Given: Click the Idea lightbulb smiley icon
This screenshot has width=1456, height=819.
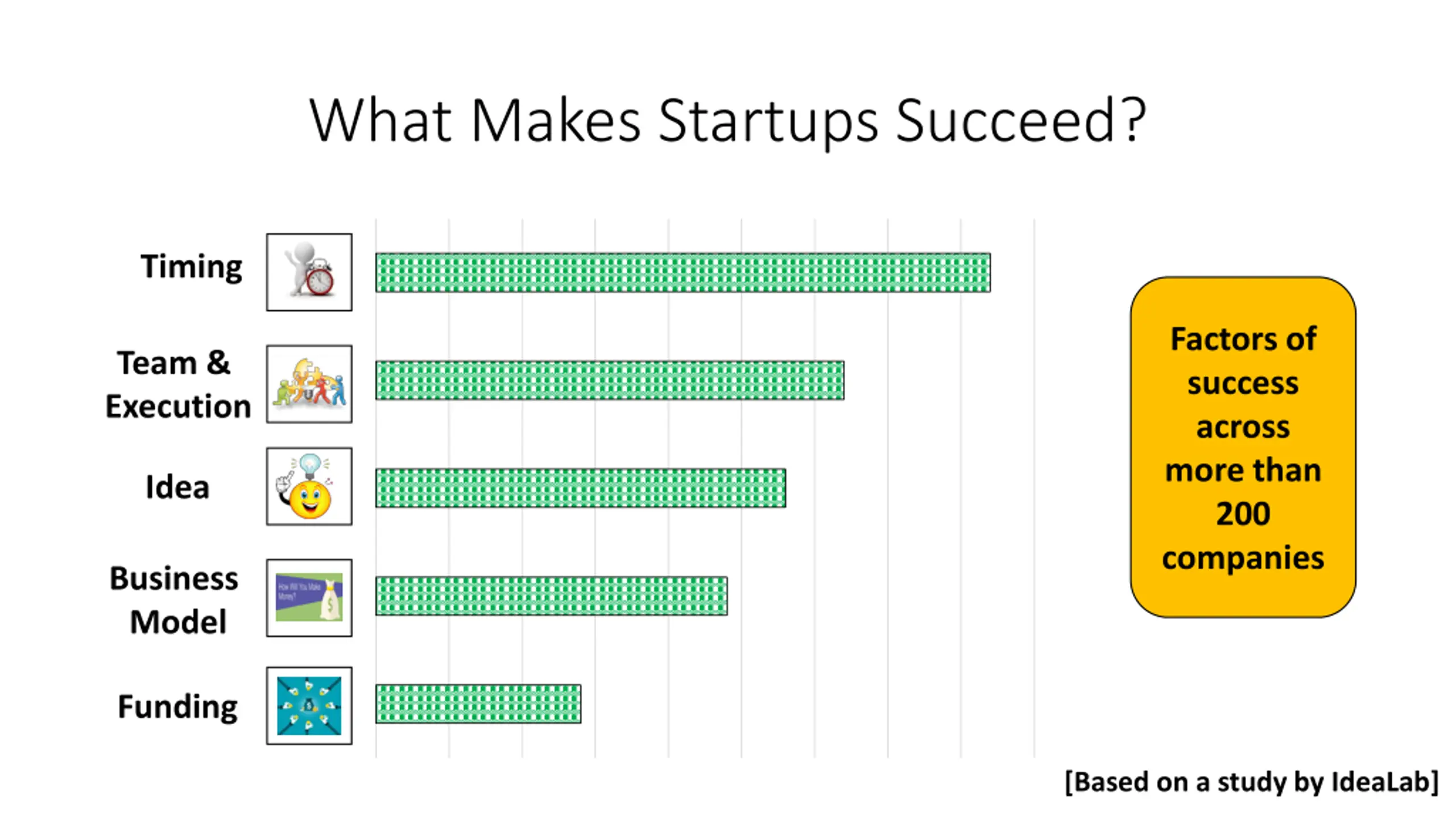Looking at the screenshot, I should click(309, 486).
